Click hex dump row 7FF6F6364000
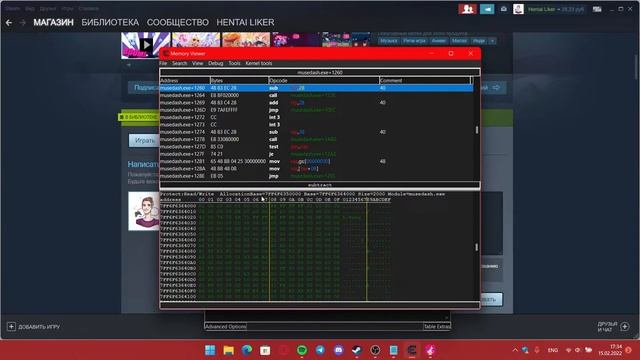Screen dimensions: 640x360 pos(276,206)
